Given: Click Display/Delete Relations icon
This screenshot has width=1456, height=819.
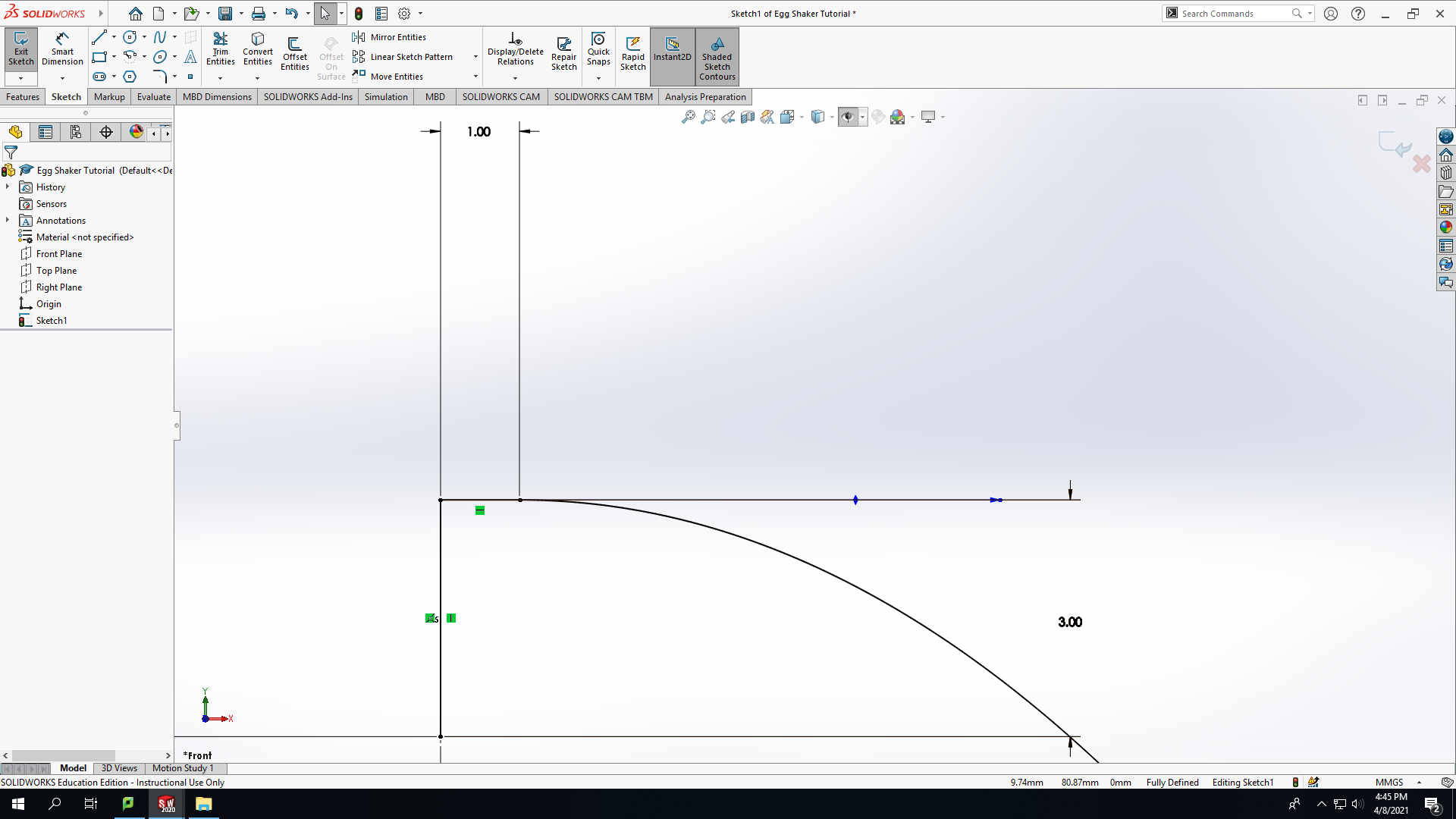Looking at the screenshot, I should 516,50.
